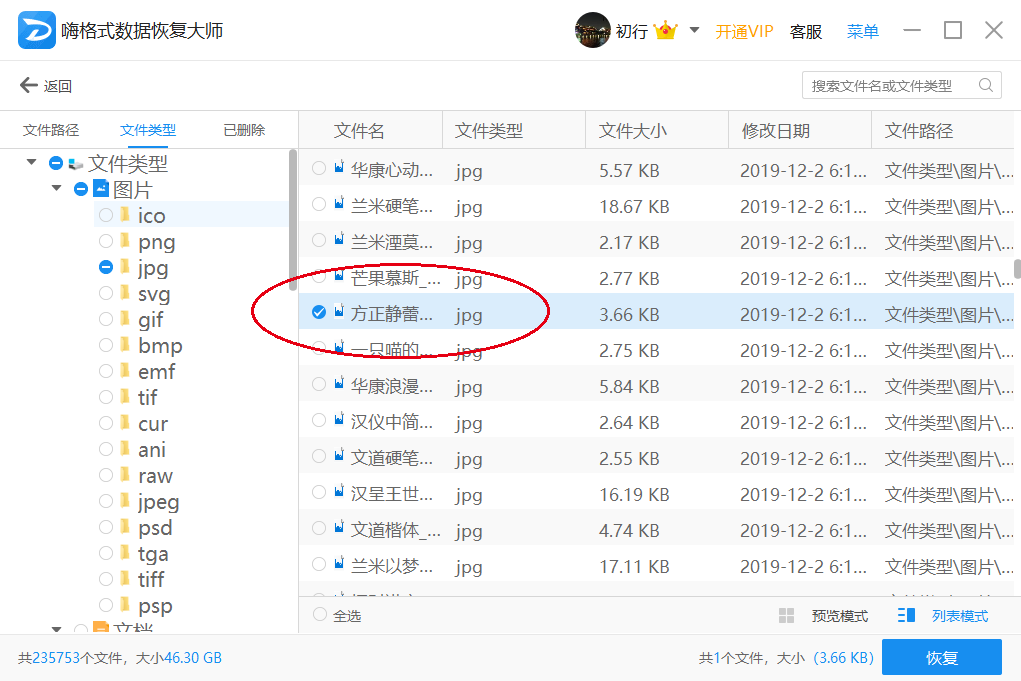Check the 华康心动 file row

318,168
